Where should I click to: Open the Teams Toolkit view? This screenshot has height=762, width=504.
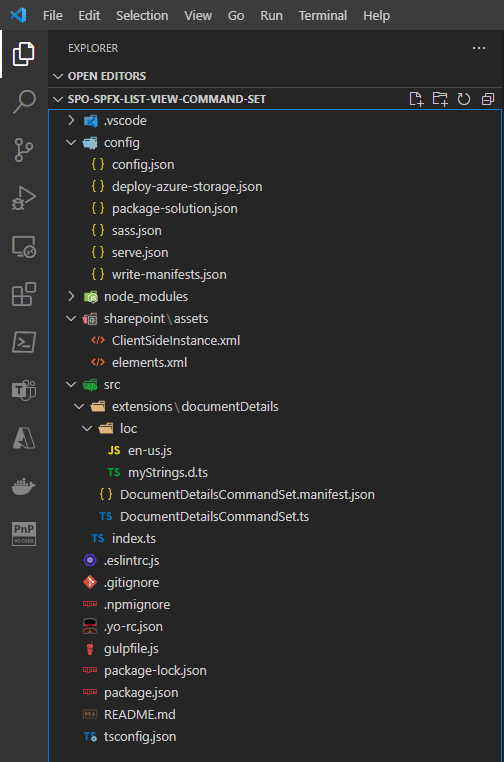[24, 390]
